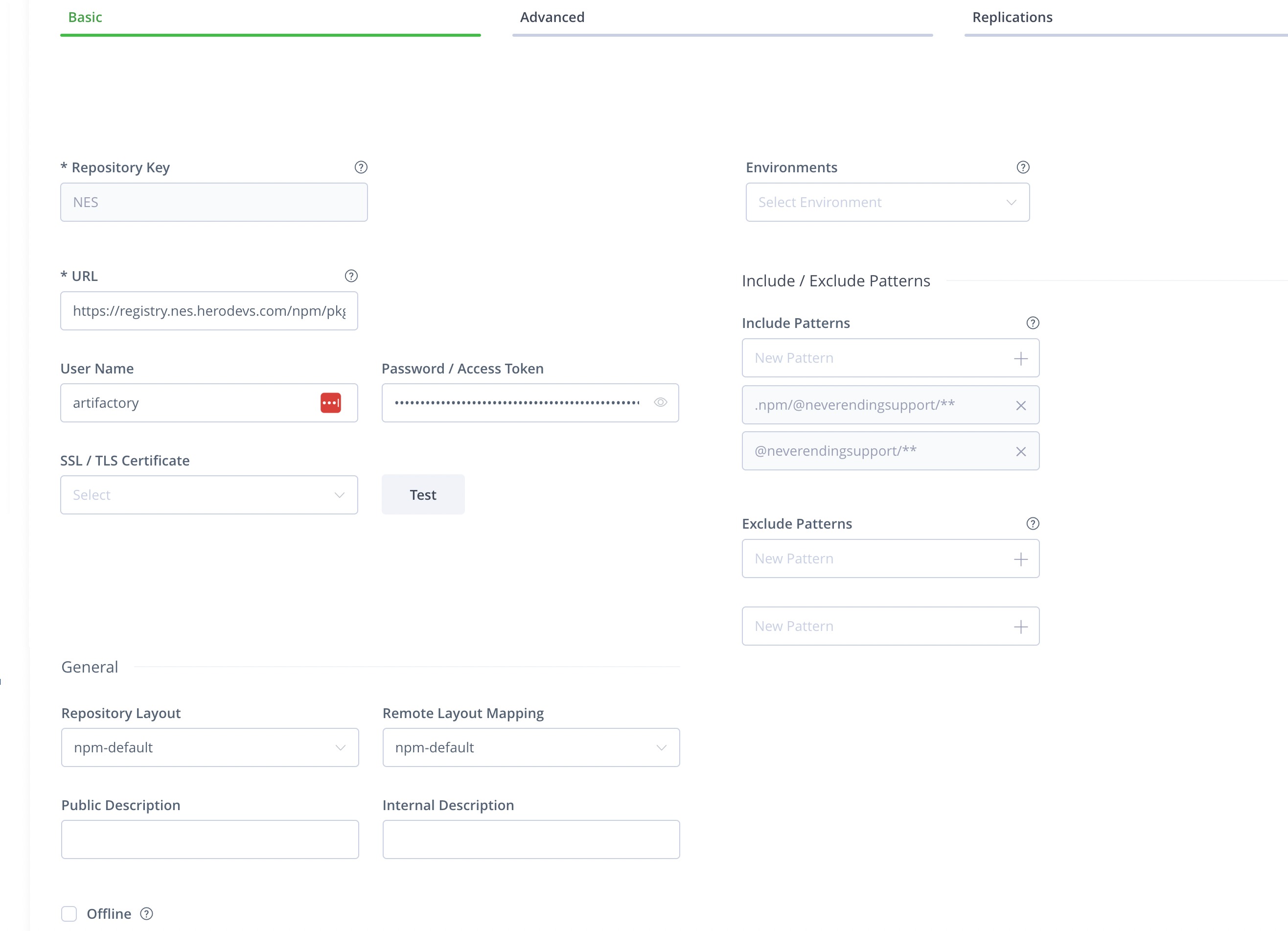Test the repository connection
This screenshot has height=931, width=1288.
point(422,494)
